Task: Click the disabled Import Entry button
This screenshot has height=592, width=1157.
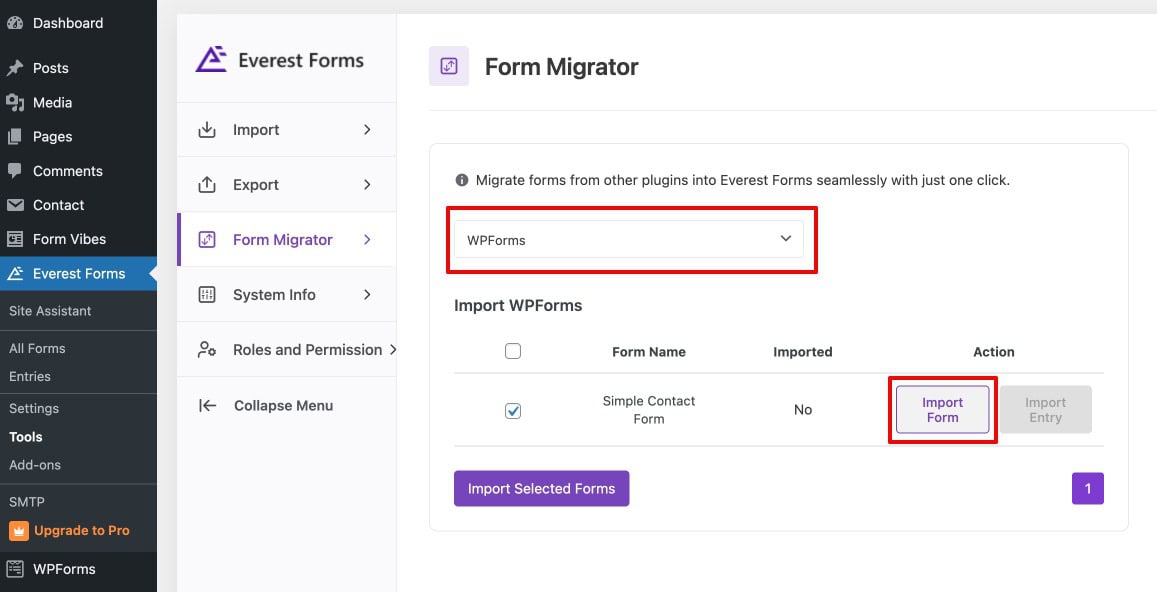Action: [1046, 410]
